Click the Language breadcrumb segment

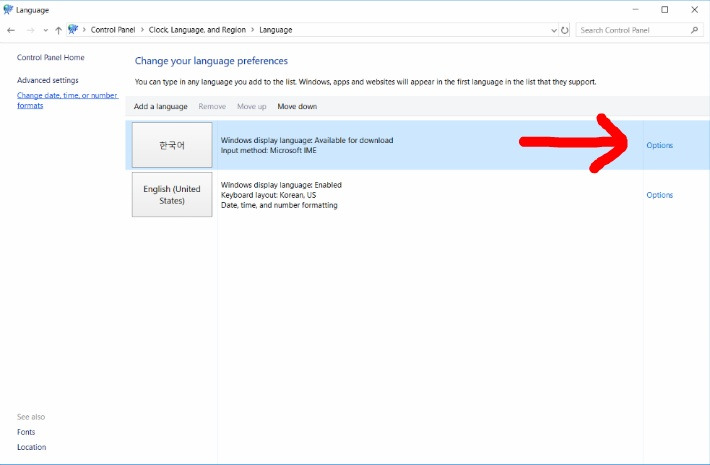(x=275, y=30)
